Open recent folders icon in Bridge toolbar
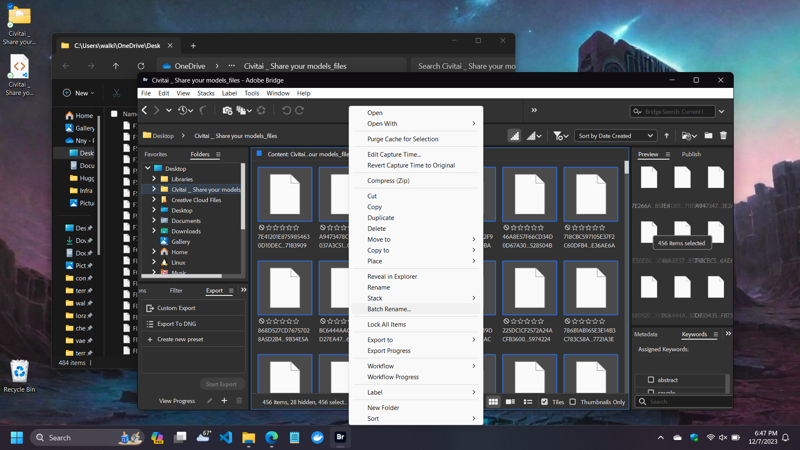This screenshot has height=450, width=800. tap(689, 136)
